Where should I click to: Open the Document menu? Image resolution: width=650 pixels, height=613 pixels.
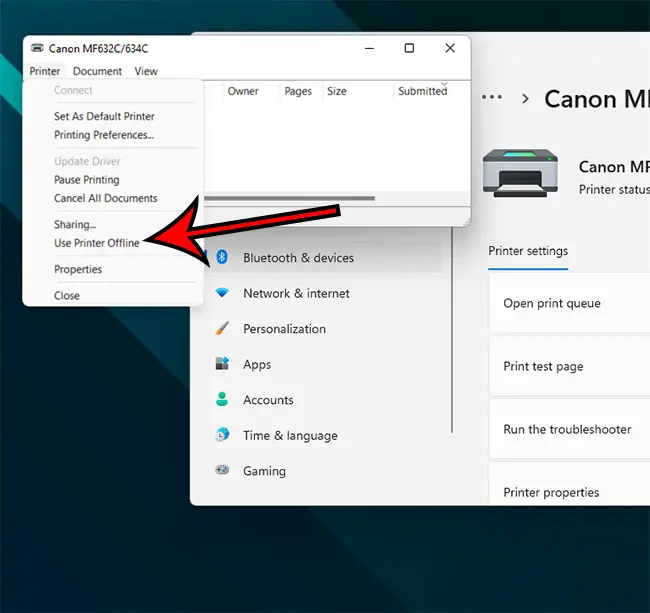(97, 71)
